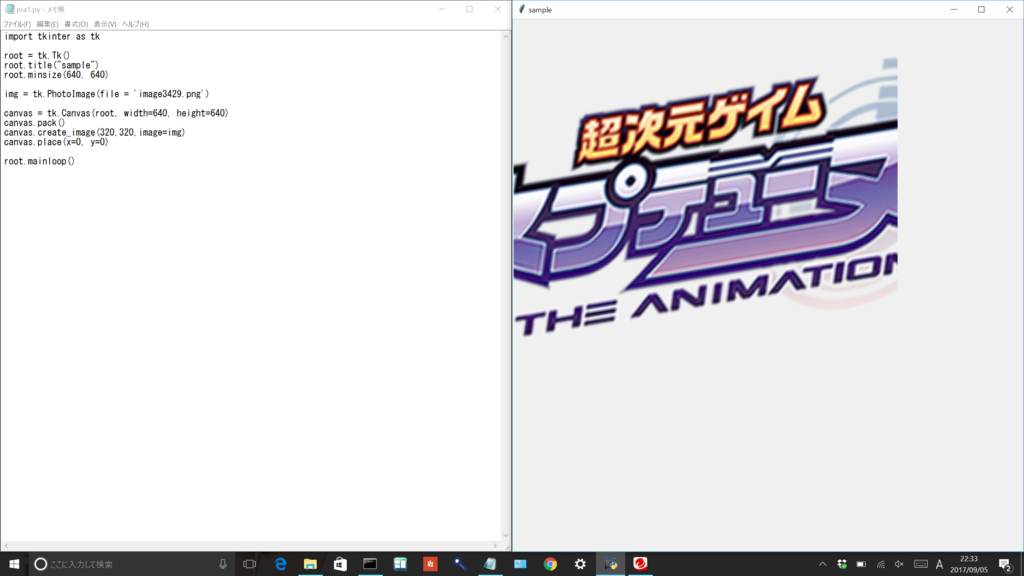This screenshot has width=1024, height=576.
Task: Click Notepad vertical scrollbar up arrow
Action: 505,37
